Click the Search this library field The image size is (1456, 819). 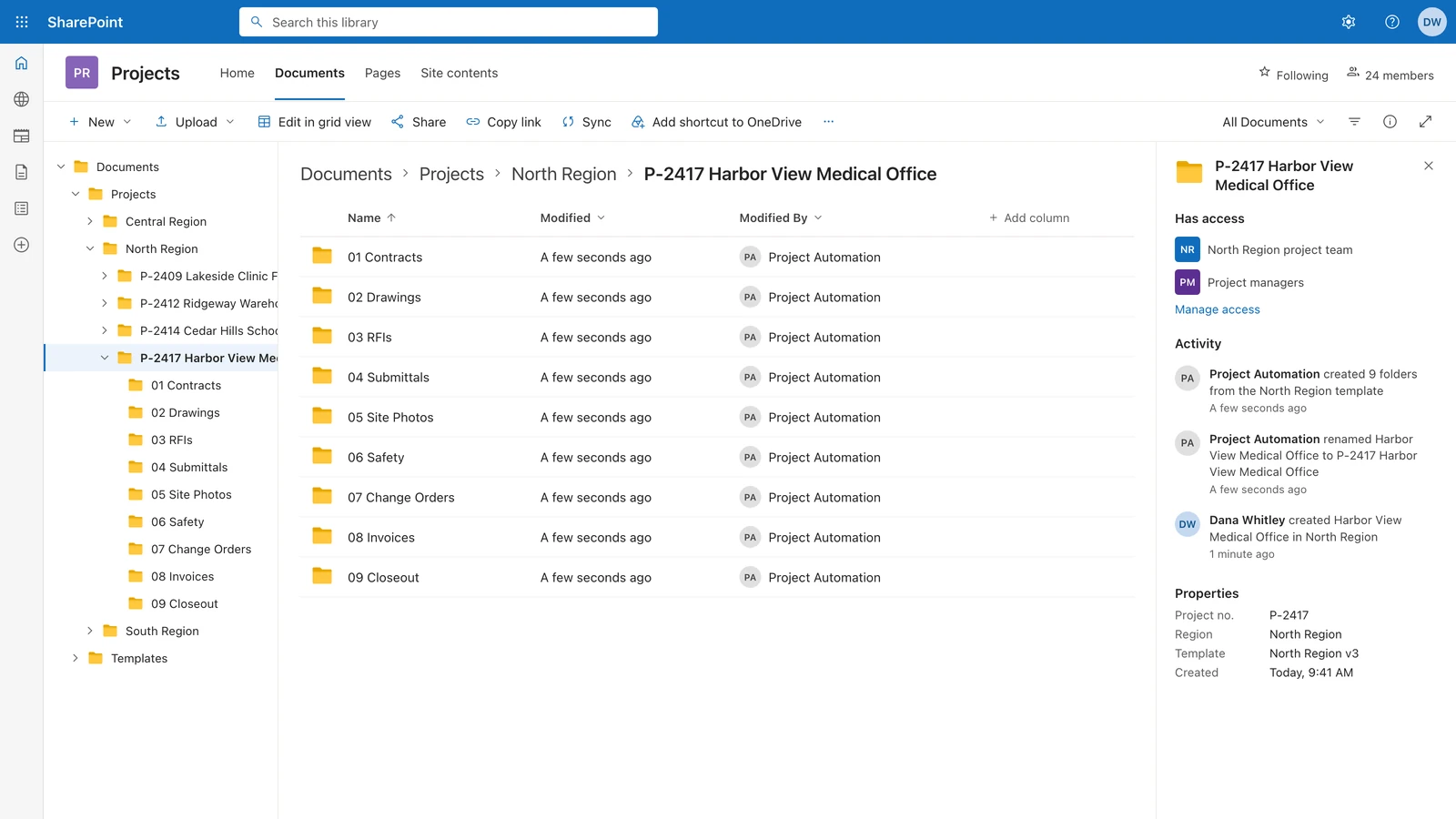(x=449, y=22)
